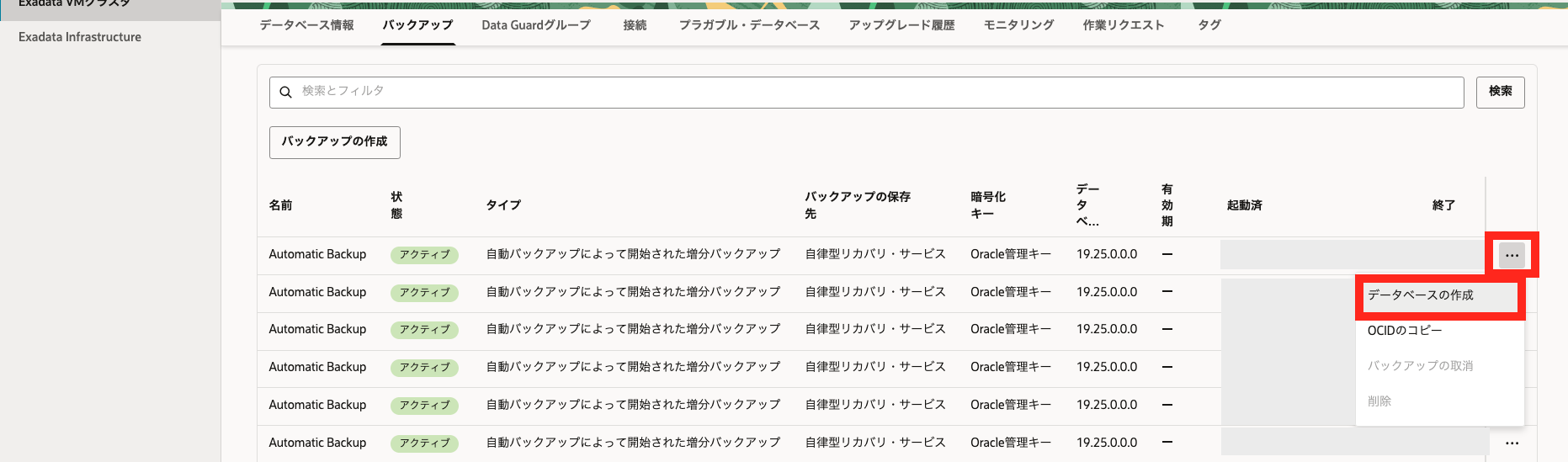Click the search magnifier icon
1568x462 pixels.
[285, 92]
